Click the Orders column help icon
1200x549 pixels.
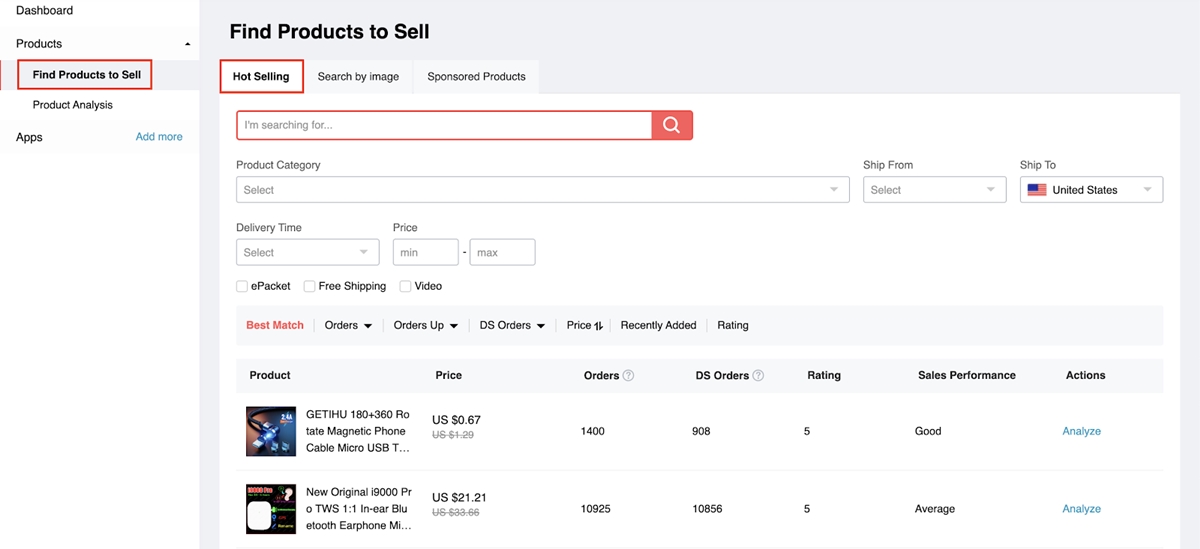click(x=628, y=376)
